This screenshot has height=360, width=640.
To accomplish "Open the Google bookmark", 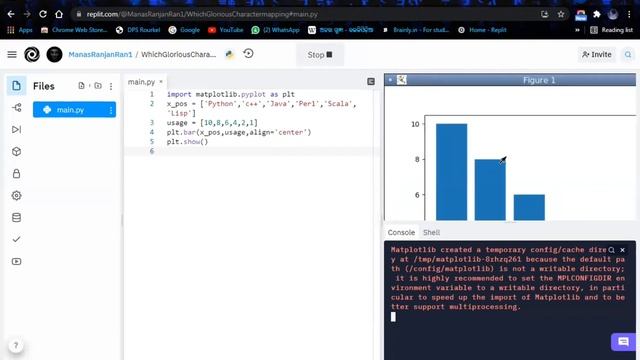I will (184, 30).
